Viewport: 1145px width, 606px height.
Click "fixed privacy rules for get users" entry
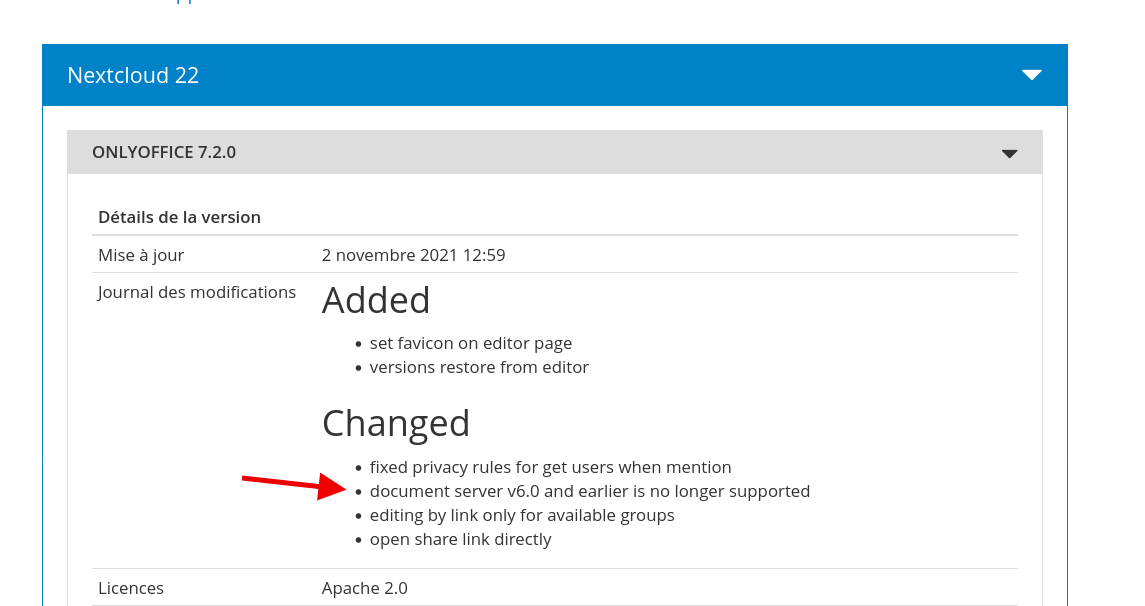click(551, 467)
